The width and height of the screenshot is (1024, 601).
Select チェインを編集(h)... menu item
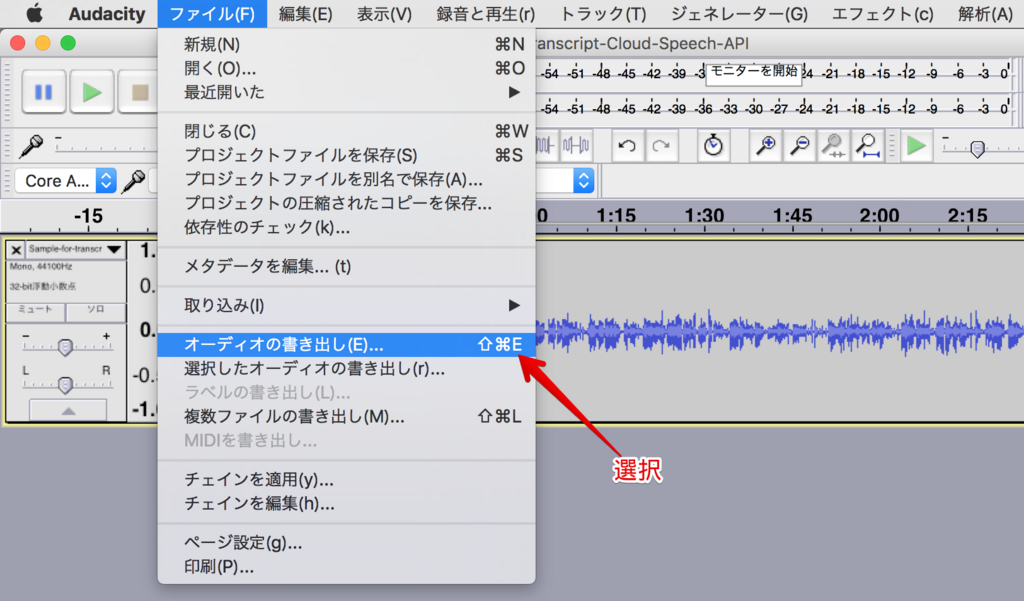click(x=346, y=503)
